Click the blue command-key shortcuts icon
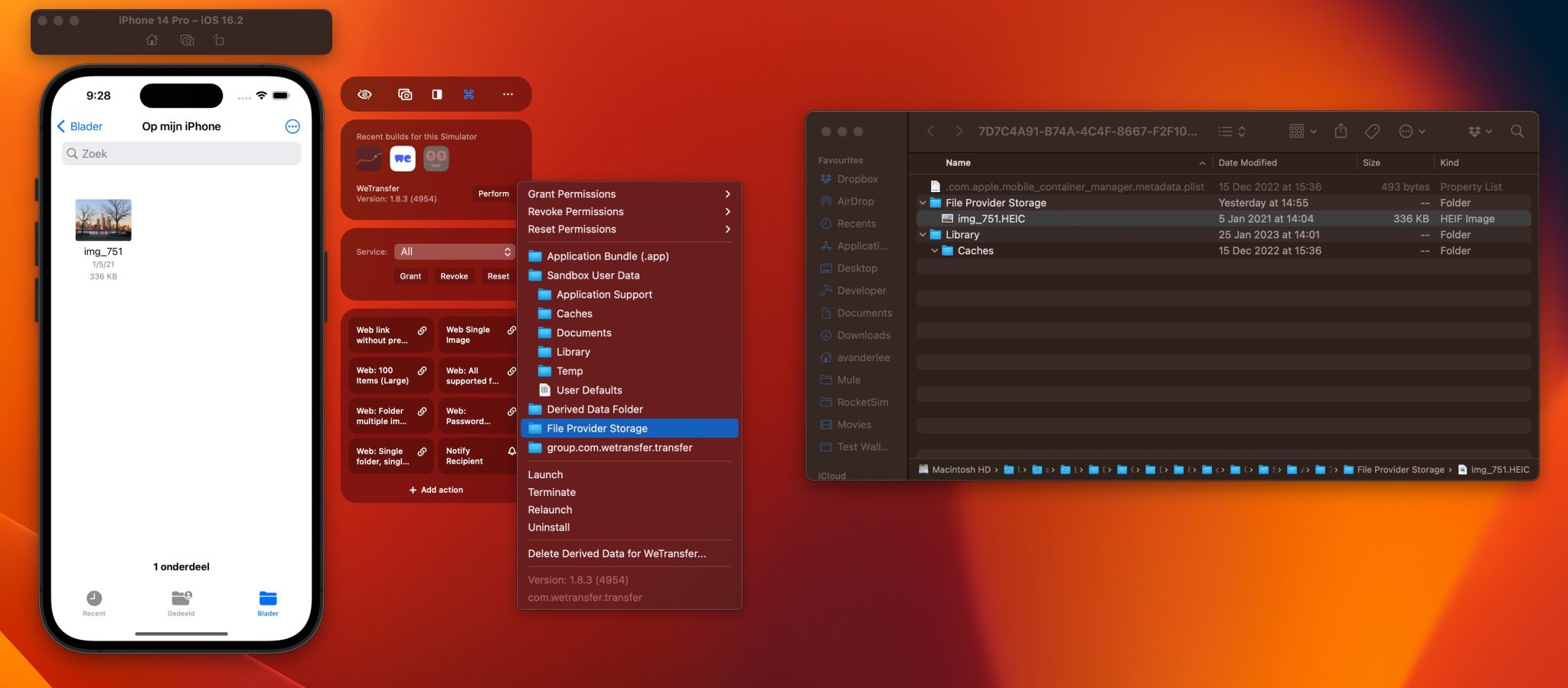Image resolution: width=1568 pixels, height=688 pixels. [469, 94]
